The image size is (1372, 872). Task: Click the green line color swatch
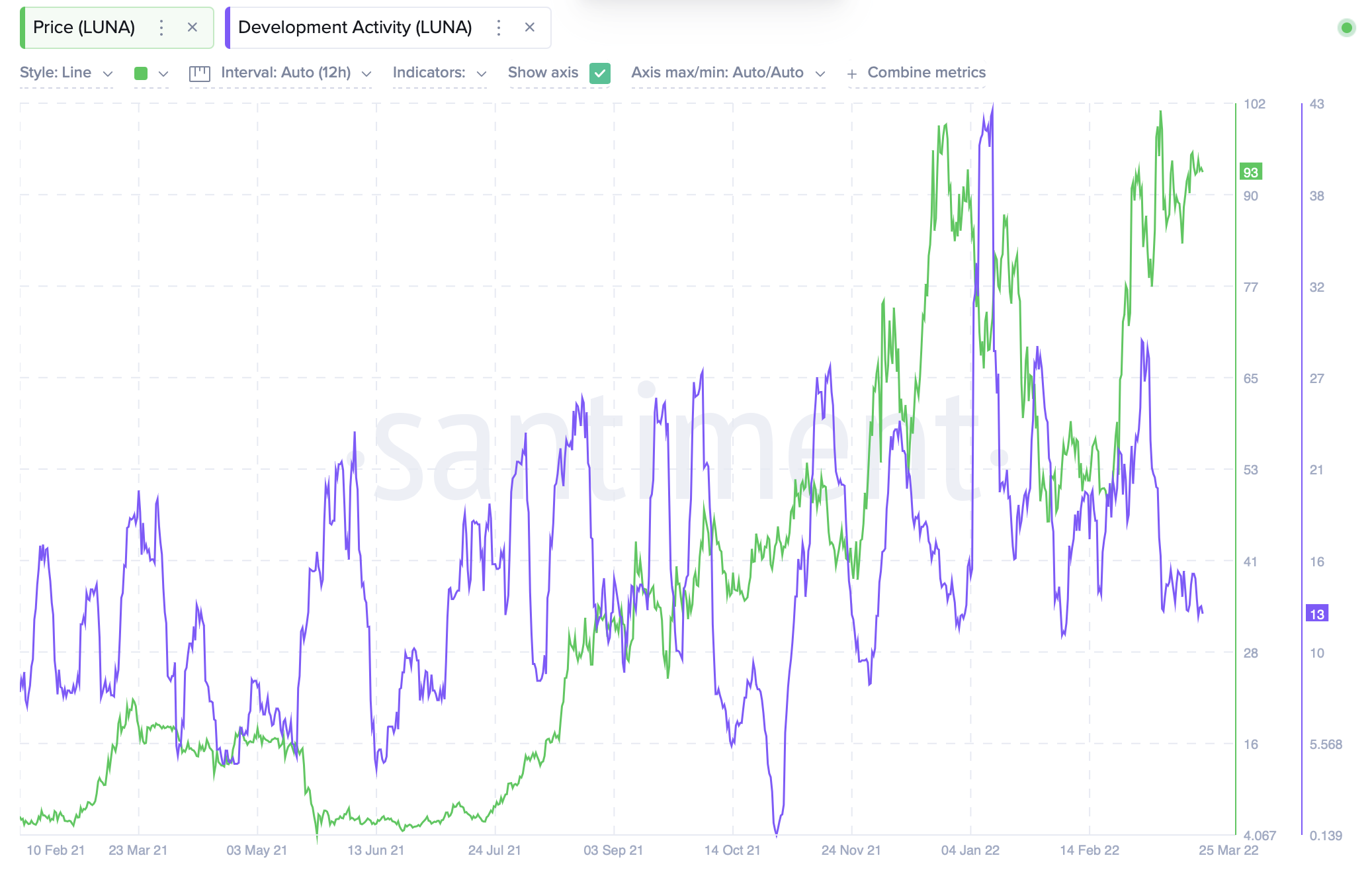click(x=141, y=73)
